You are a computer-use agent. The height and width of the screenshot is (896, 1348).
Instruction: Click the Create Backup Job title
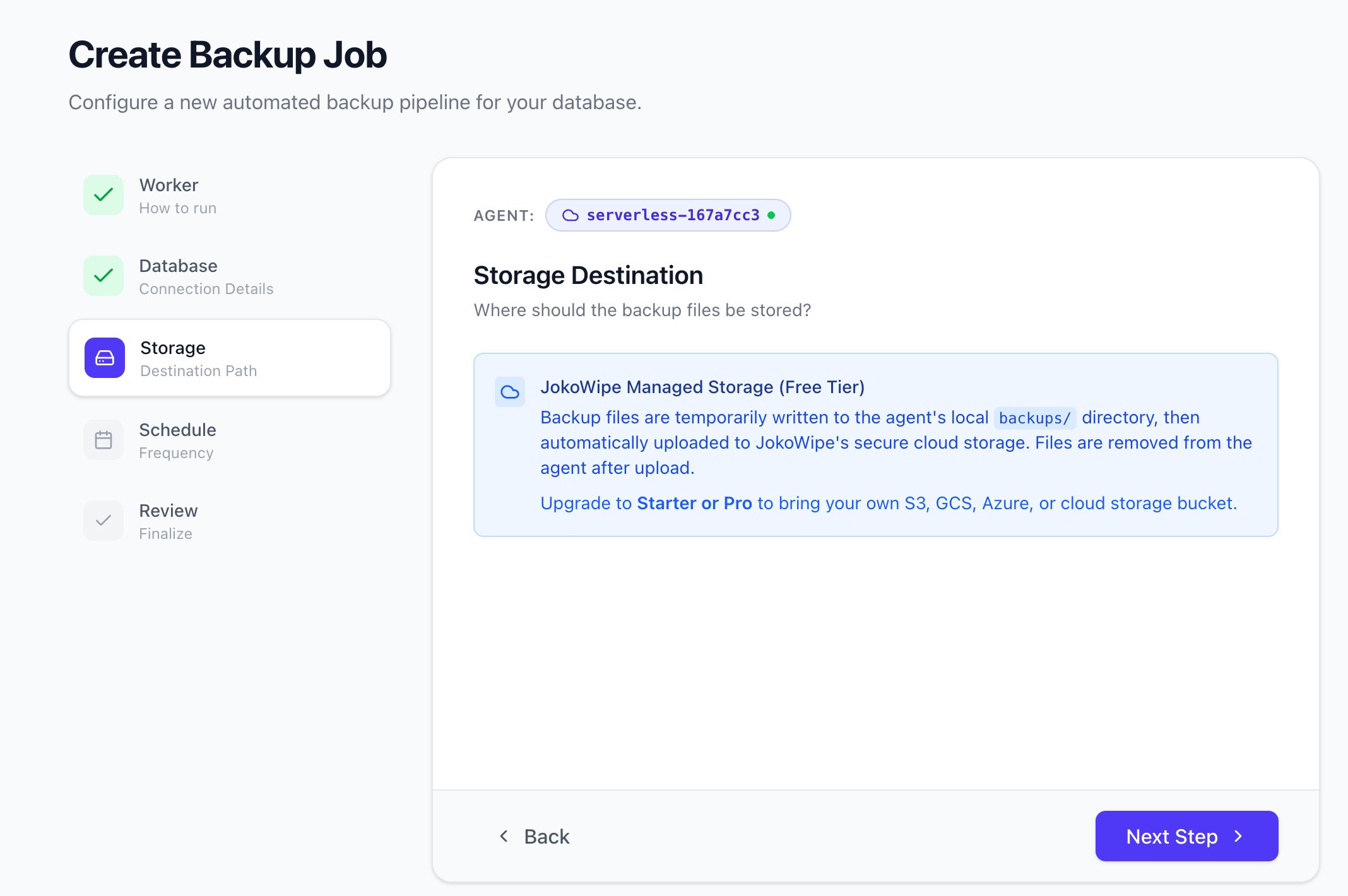(227, 55)
